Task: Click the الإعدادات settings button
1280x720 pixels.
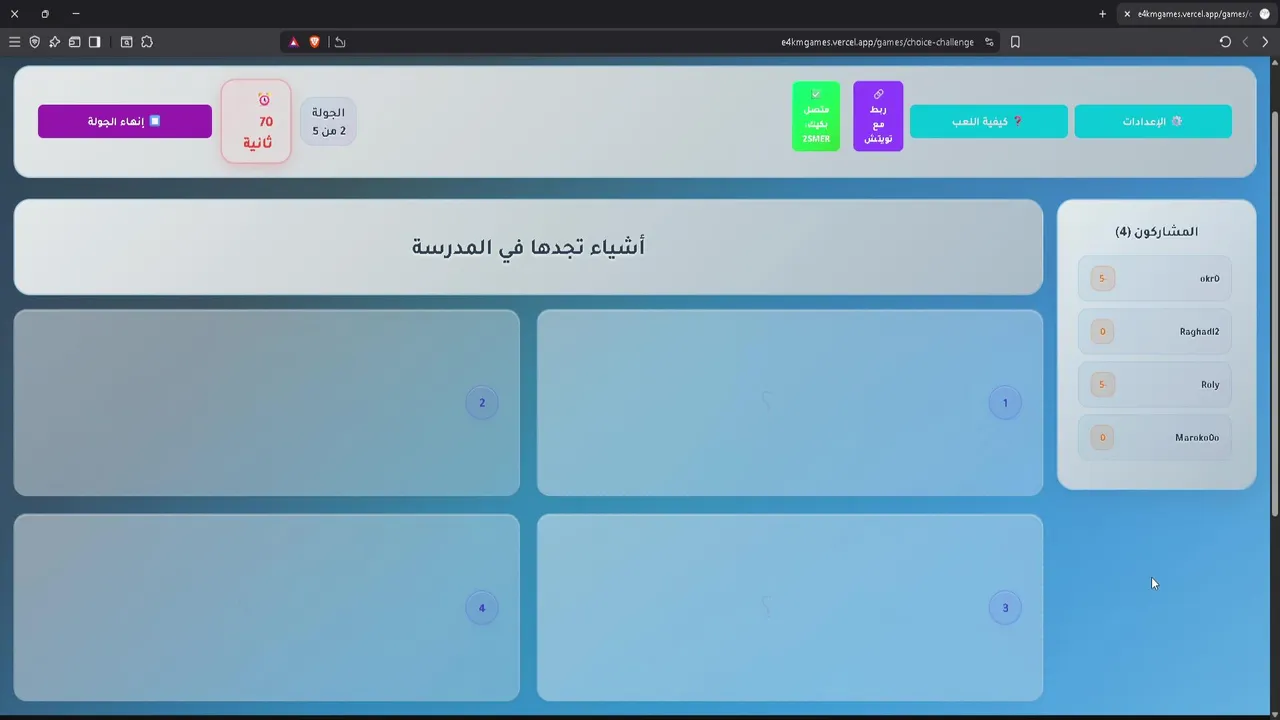Action: [1153, 121]
